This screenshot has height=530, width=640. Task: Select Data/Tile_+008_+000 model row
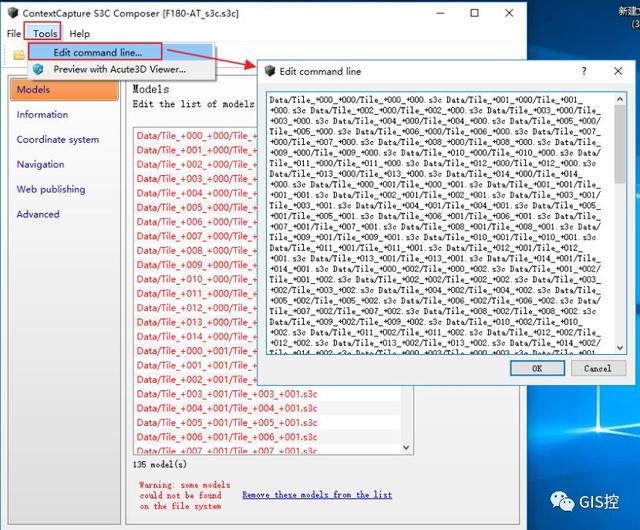point(196,250)
